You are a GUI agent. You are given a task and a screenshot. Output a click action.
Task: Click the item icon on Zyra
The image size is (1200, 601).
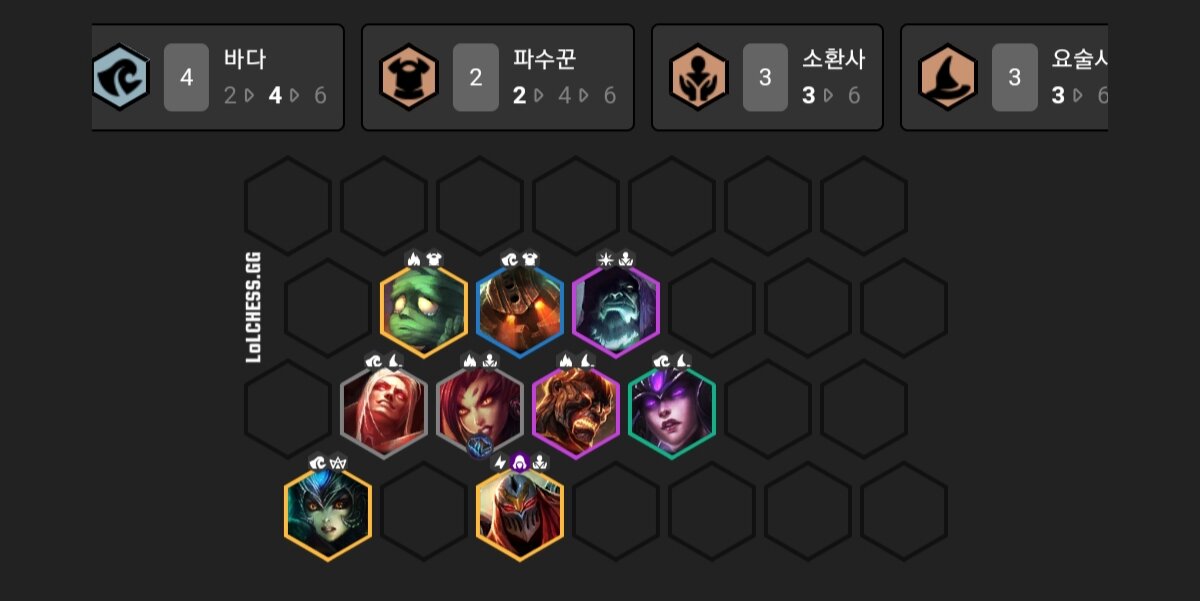click(x=481, y=447)
